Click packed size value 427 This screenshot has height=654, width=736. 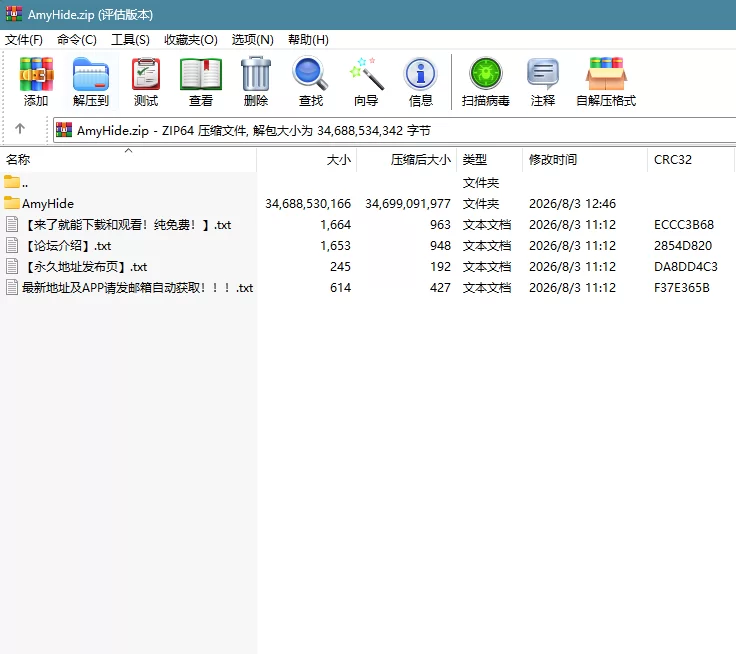pyautogui.click(x=440, y=288)
